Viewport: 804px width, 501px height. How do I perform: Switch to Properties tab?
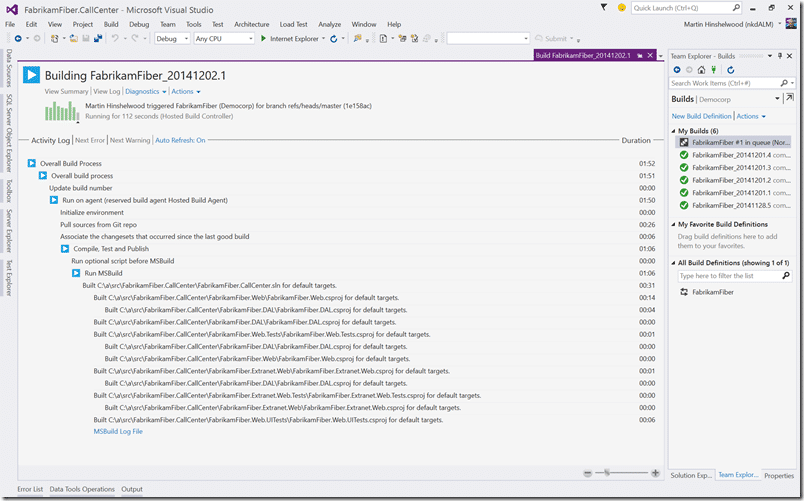[x=779, y=475]
